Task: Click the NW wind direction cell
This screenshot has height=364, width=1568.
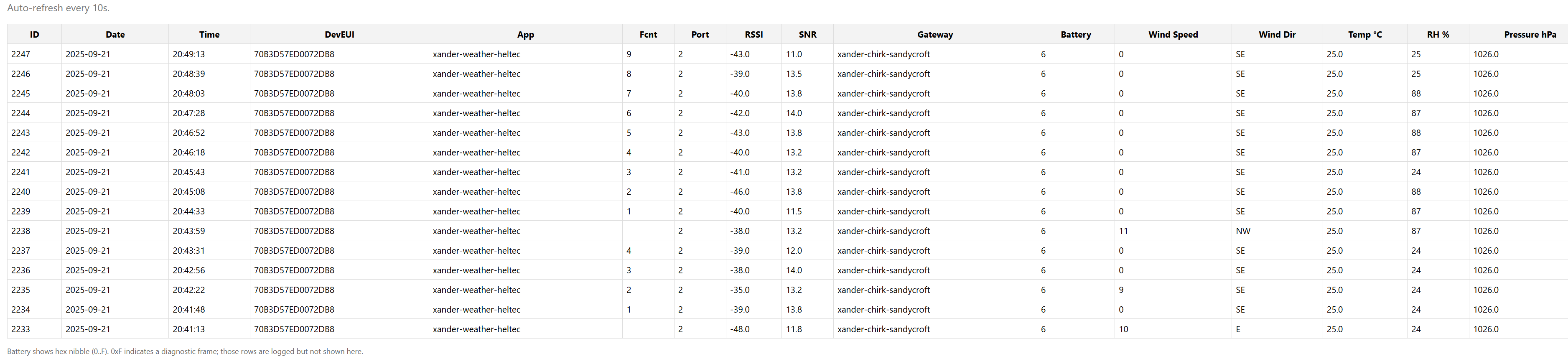Action: tap(1243, 231)
